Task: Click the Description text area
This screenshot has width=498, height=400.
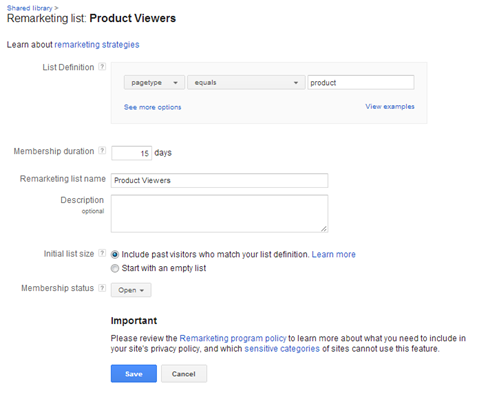Action: click(219, 214)
